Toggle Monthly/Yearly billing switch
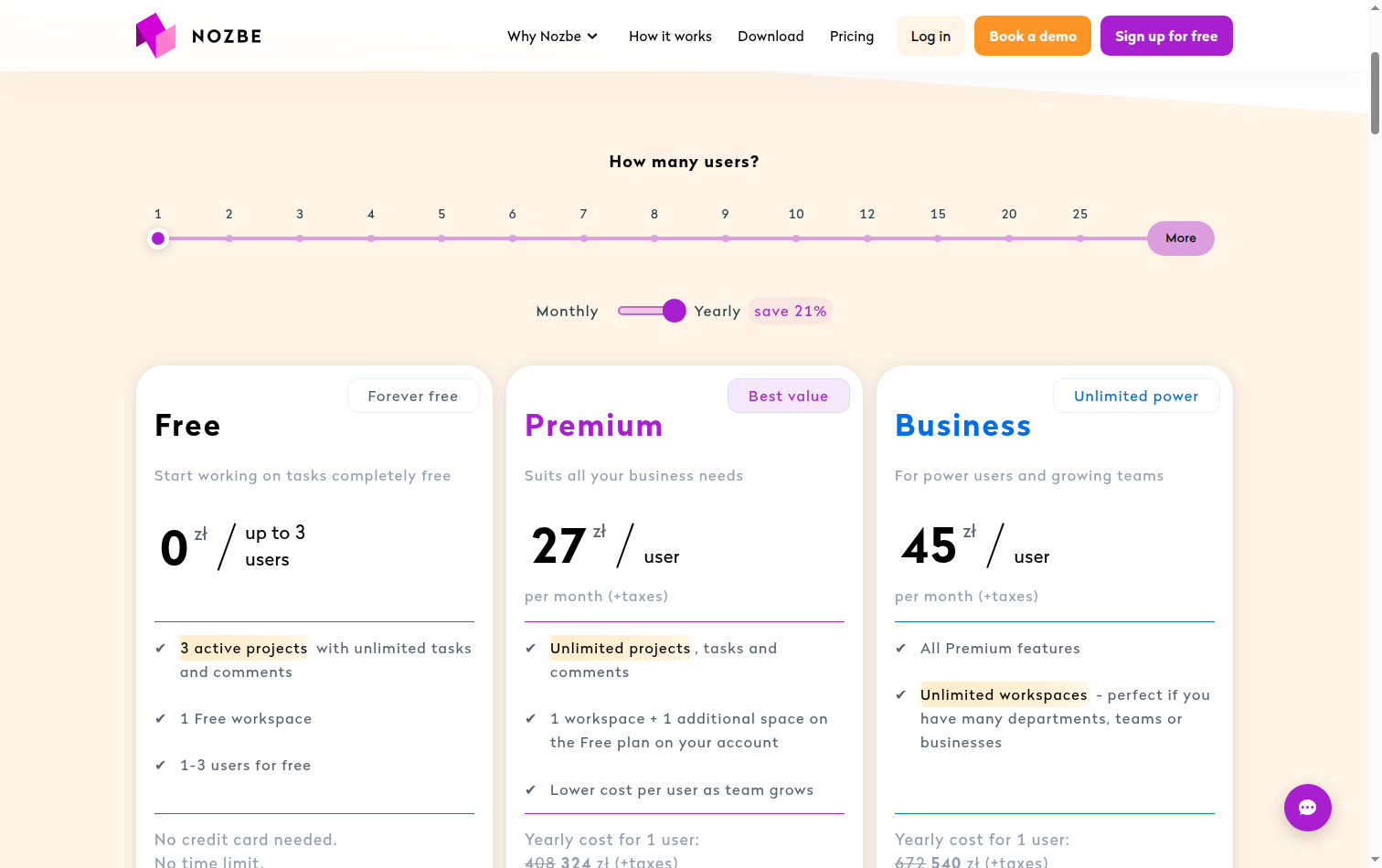 (x=652, y=311)
